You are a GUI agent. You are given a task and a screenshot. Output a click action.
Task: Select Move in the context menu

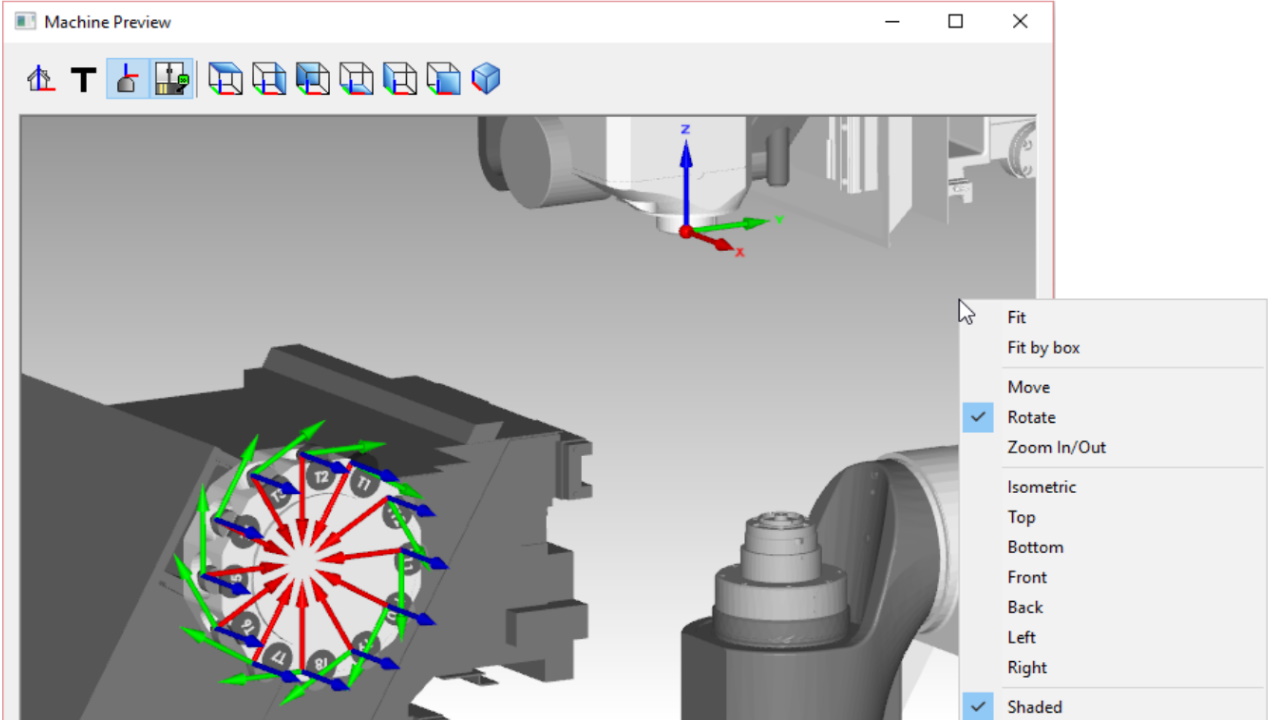point(1028,388)
